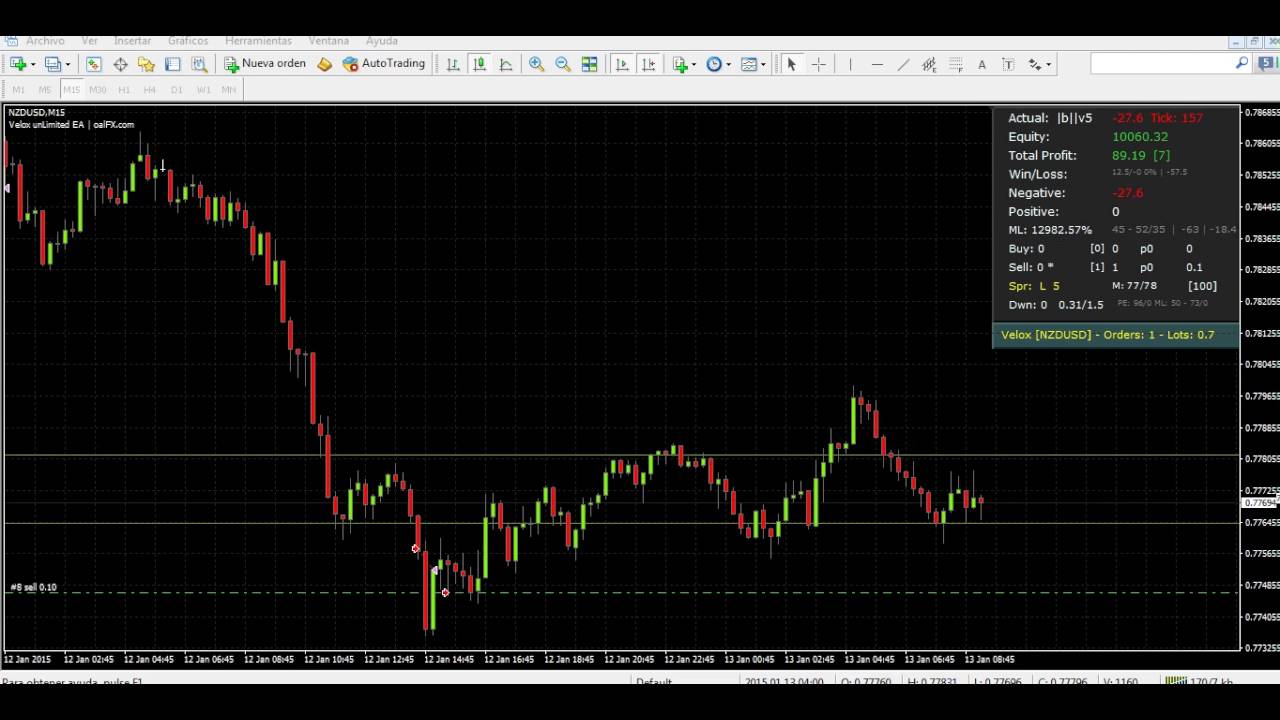
Task: Draw a vertical line tool
Action: pyautogui.click(x=850, y=64)
